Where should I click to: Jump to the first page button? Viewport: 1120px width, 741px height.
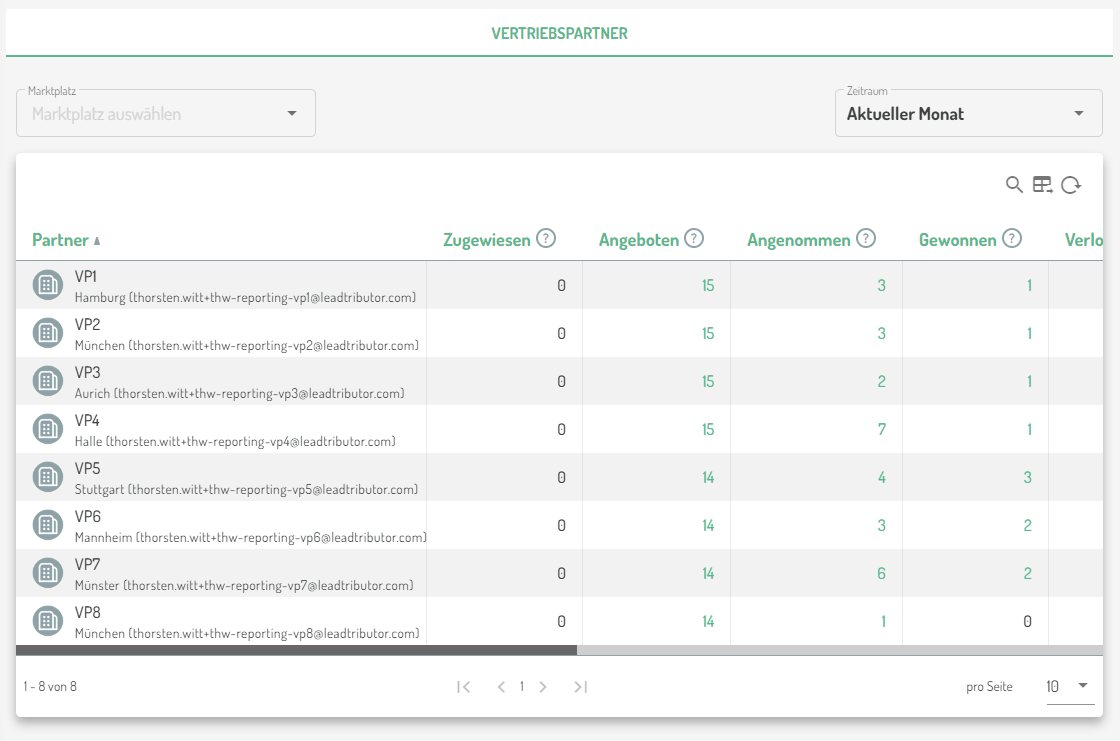[463, 687]
